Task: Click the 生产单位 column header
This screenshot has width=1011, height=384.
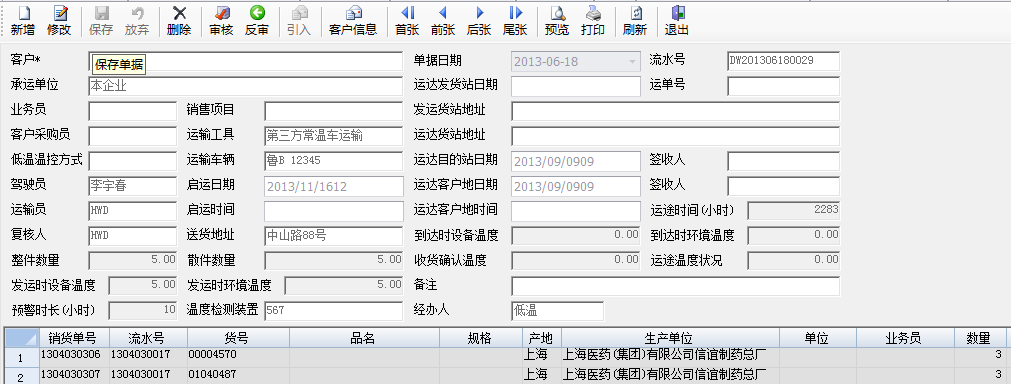Action: [x=670, y=338]
